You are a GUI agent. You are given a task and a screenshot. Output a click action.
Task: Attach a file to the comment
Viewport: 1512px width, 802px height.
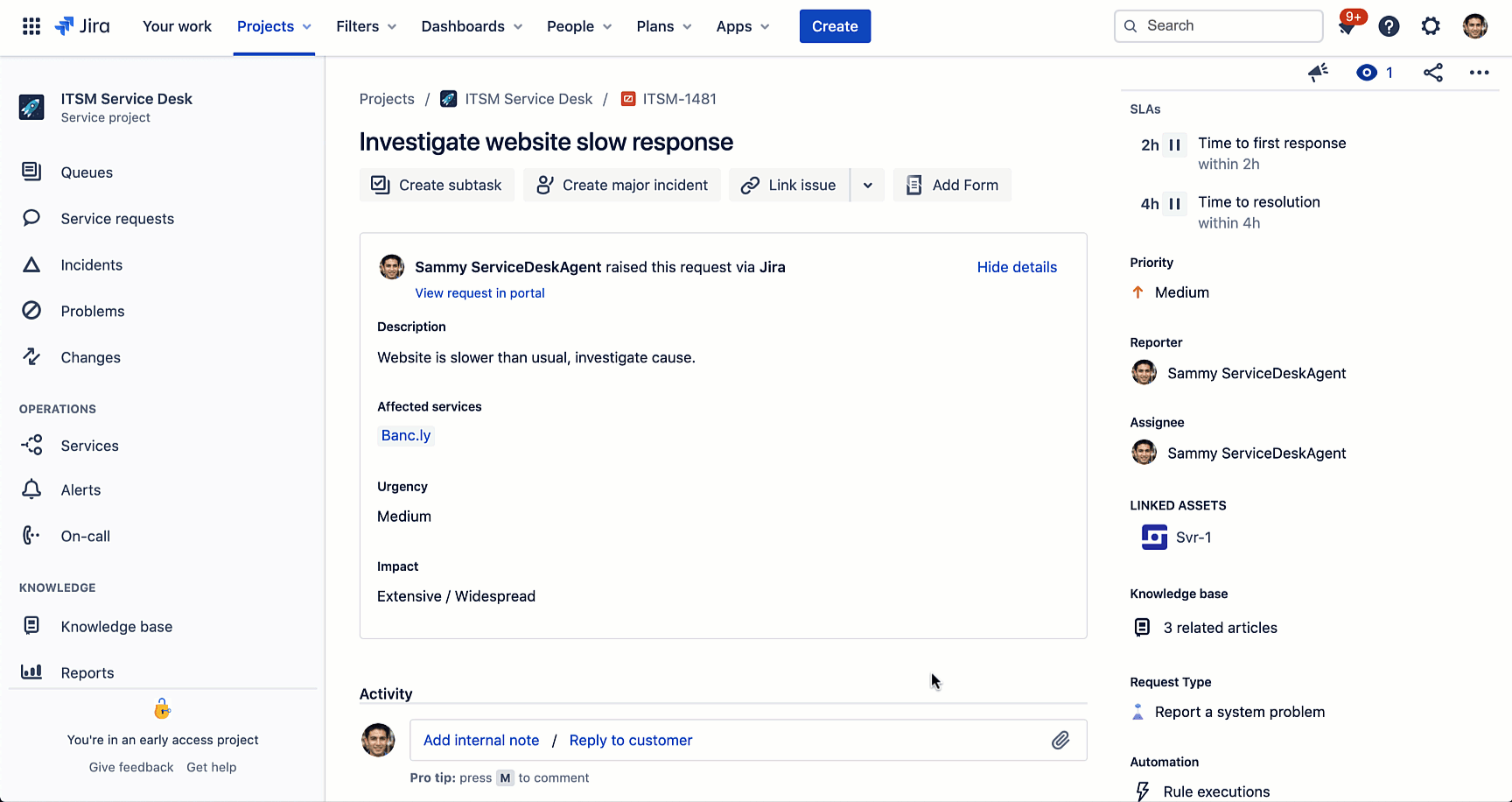(1060, 740)
